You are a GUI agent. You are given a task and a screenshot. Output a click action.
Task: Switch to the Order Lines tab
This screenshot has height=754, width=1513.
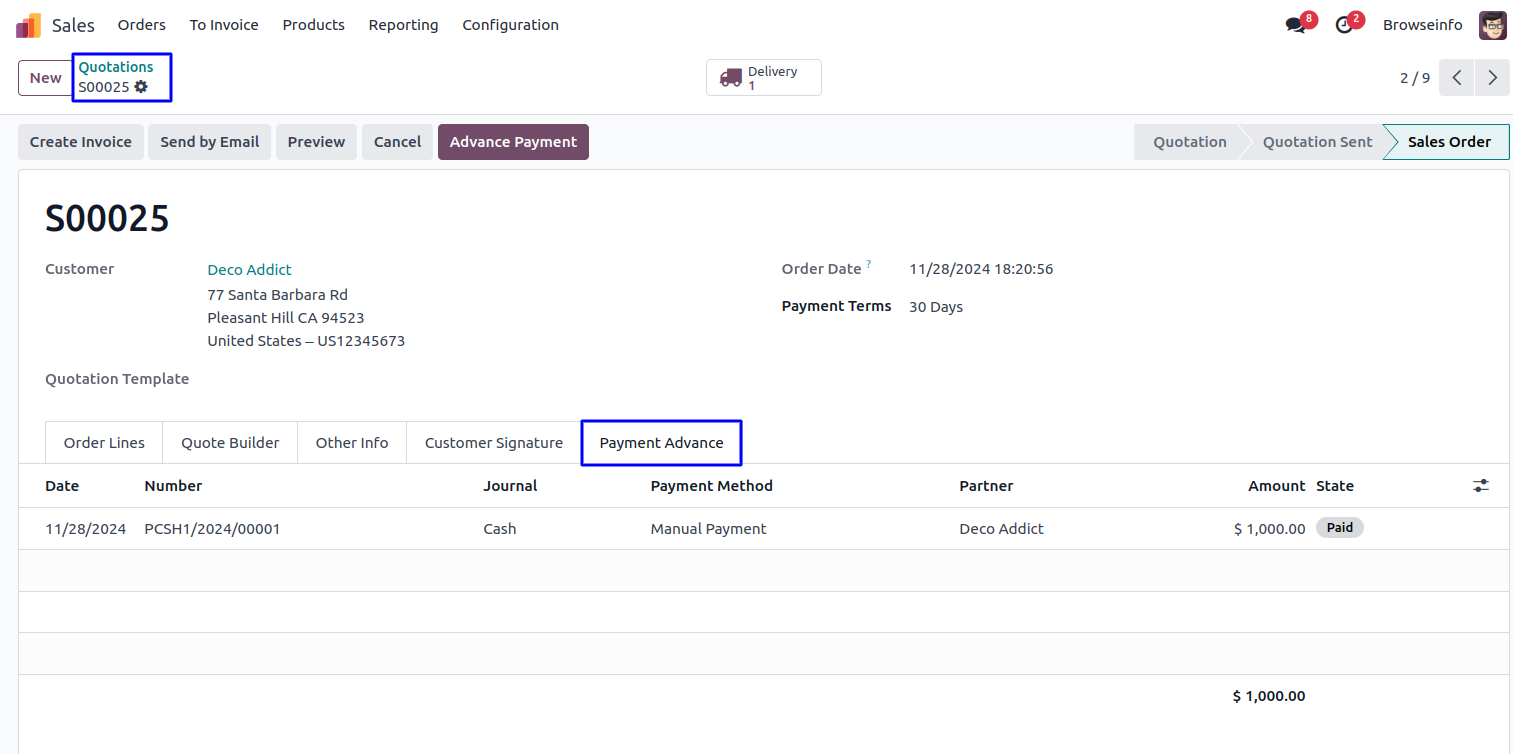pos(104,443)
